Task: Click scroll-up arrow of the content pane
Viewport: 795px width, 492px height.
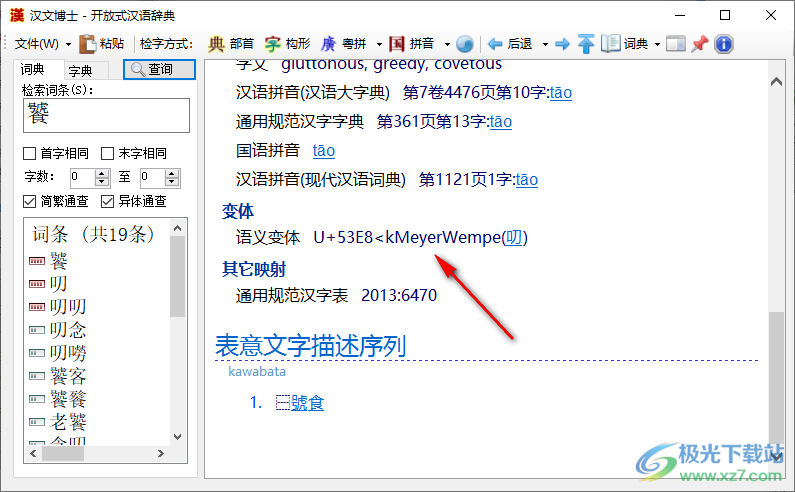Action: (x=776, y=81)
